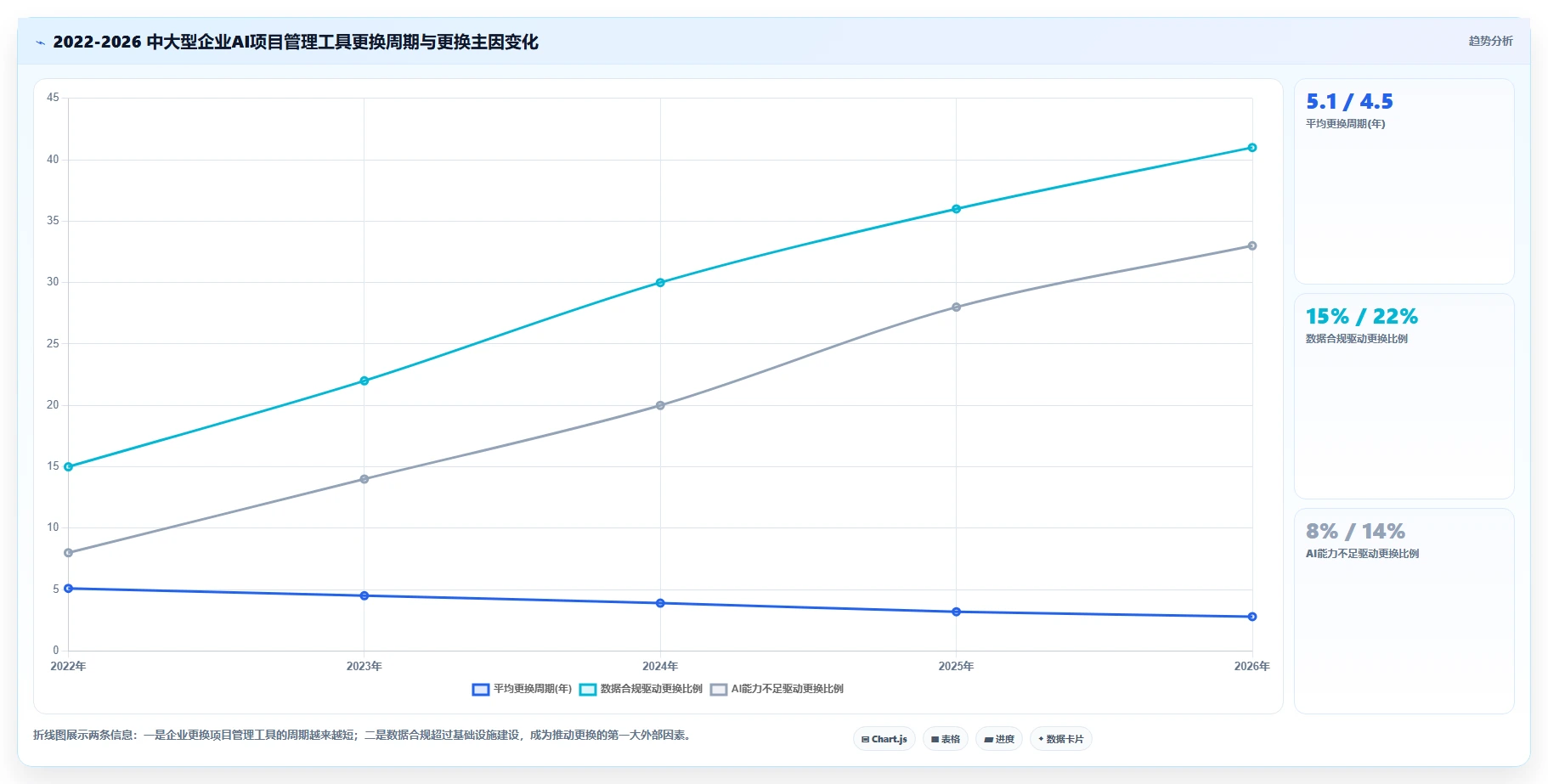Click the chart title text in the header
The height and width of the screenshot is (784, 1548).
[x=296, y=42]
